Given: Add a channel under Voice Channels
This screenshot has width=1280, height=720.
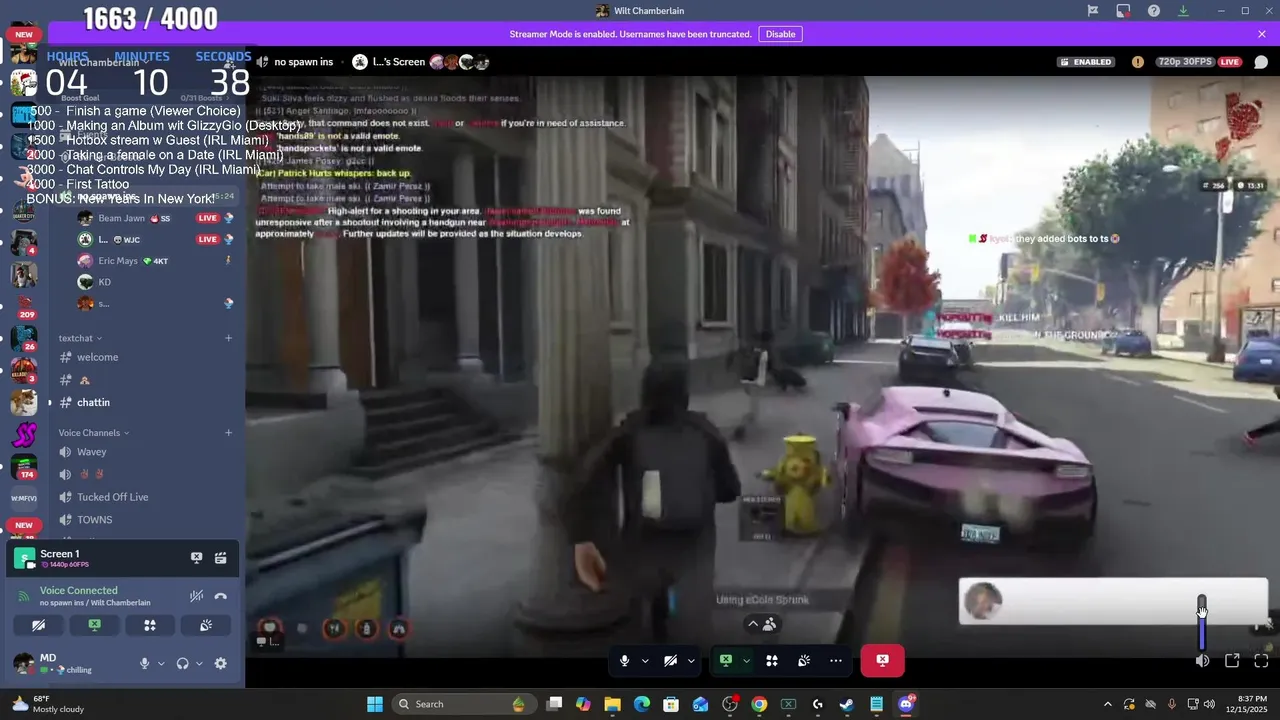Looking at the screenshot, I should click(228, 433).
